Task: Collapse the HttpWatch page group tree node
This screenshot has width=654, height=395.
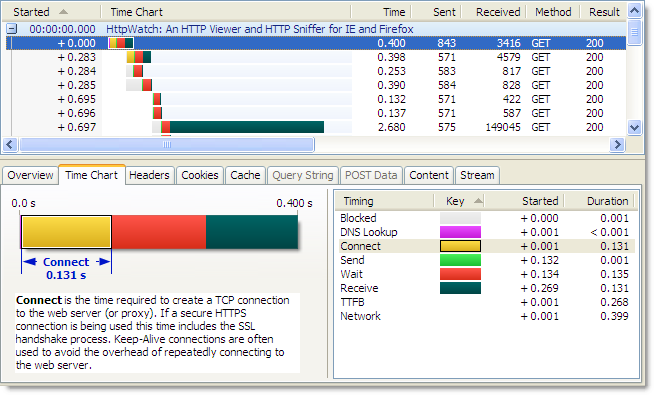Action: [12, 29]
